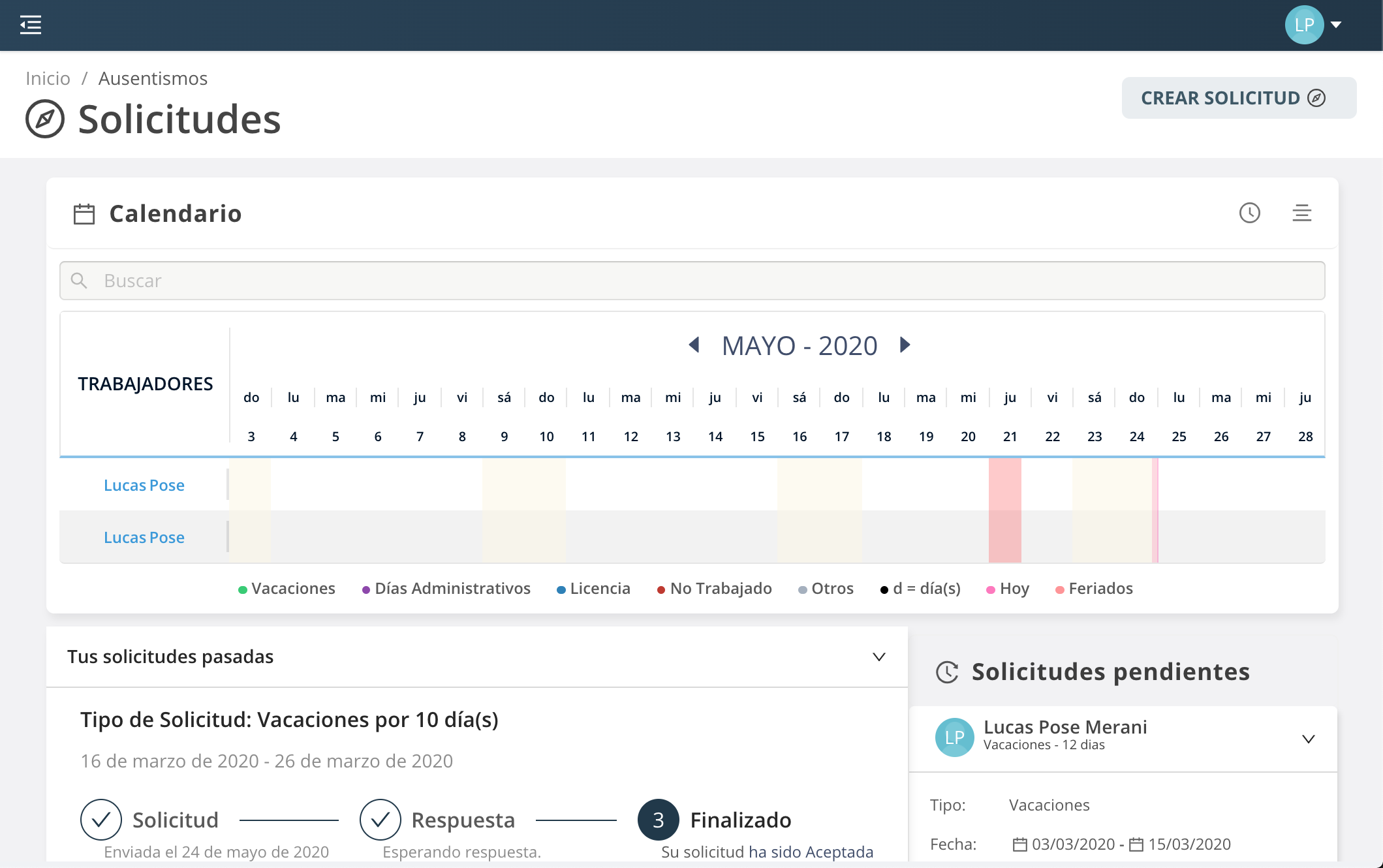Viewport: 1383px width, 868px height.
Task: Navigate to next month using right arrow
Action: (x=904, y=346)
